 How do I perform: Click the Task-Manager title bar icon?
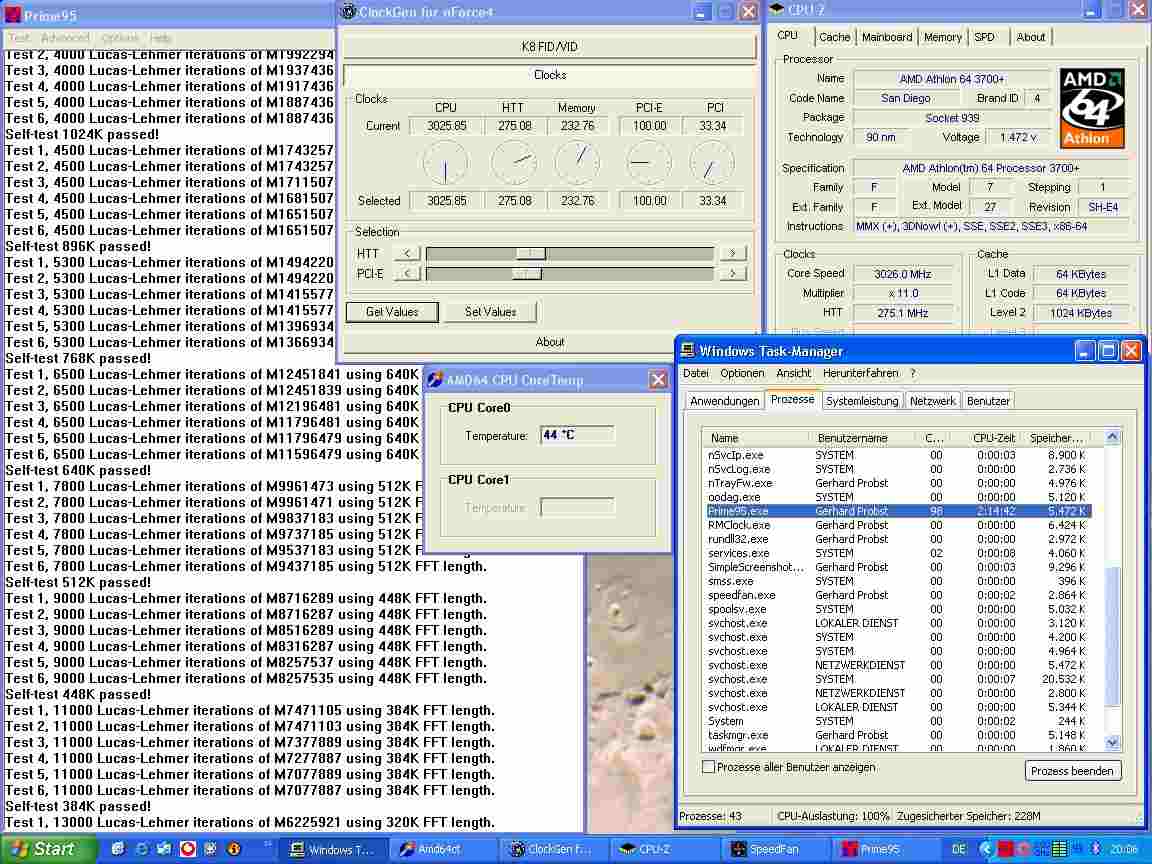coord(688,350)
